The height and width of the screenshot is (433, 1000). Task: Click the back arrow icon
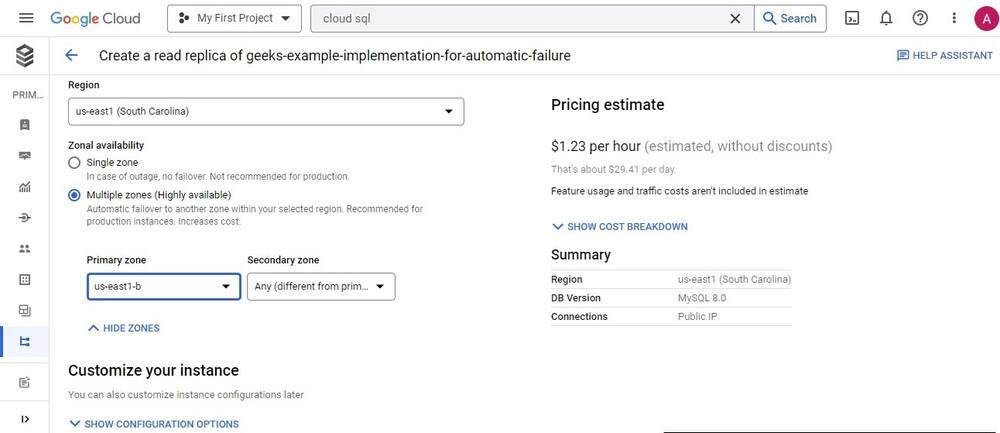coord(71,56)
